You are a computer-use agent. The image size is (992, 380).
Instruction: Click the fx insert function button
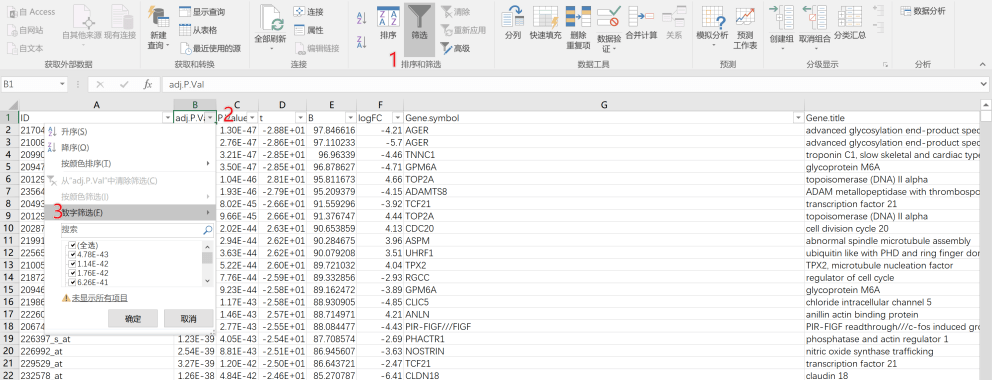pyautogui.click(x=147, y=84)
